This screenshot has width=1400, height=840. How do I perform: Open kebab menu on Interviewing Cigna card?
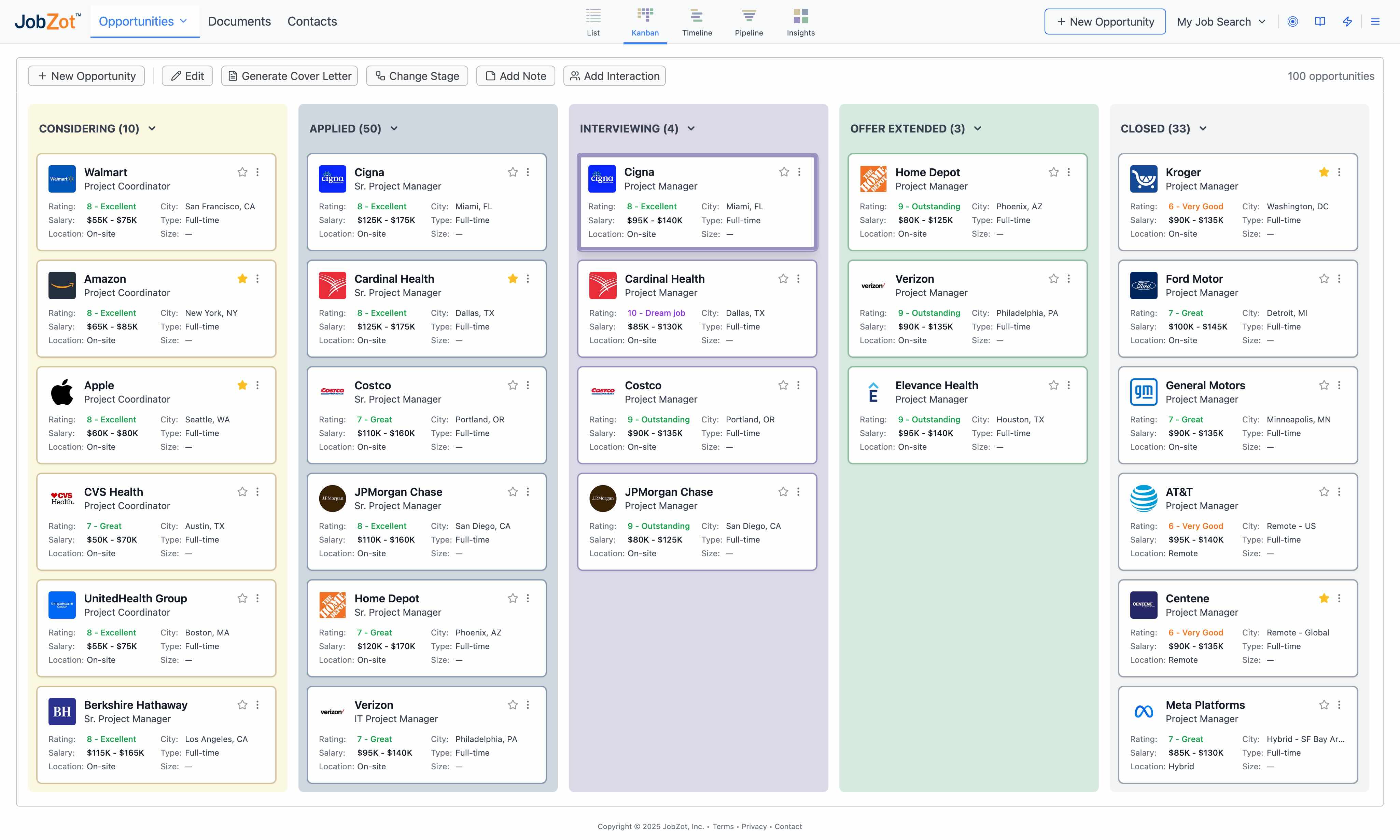click(x=799, y=171)
